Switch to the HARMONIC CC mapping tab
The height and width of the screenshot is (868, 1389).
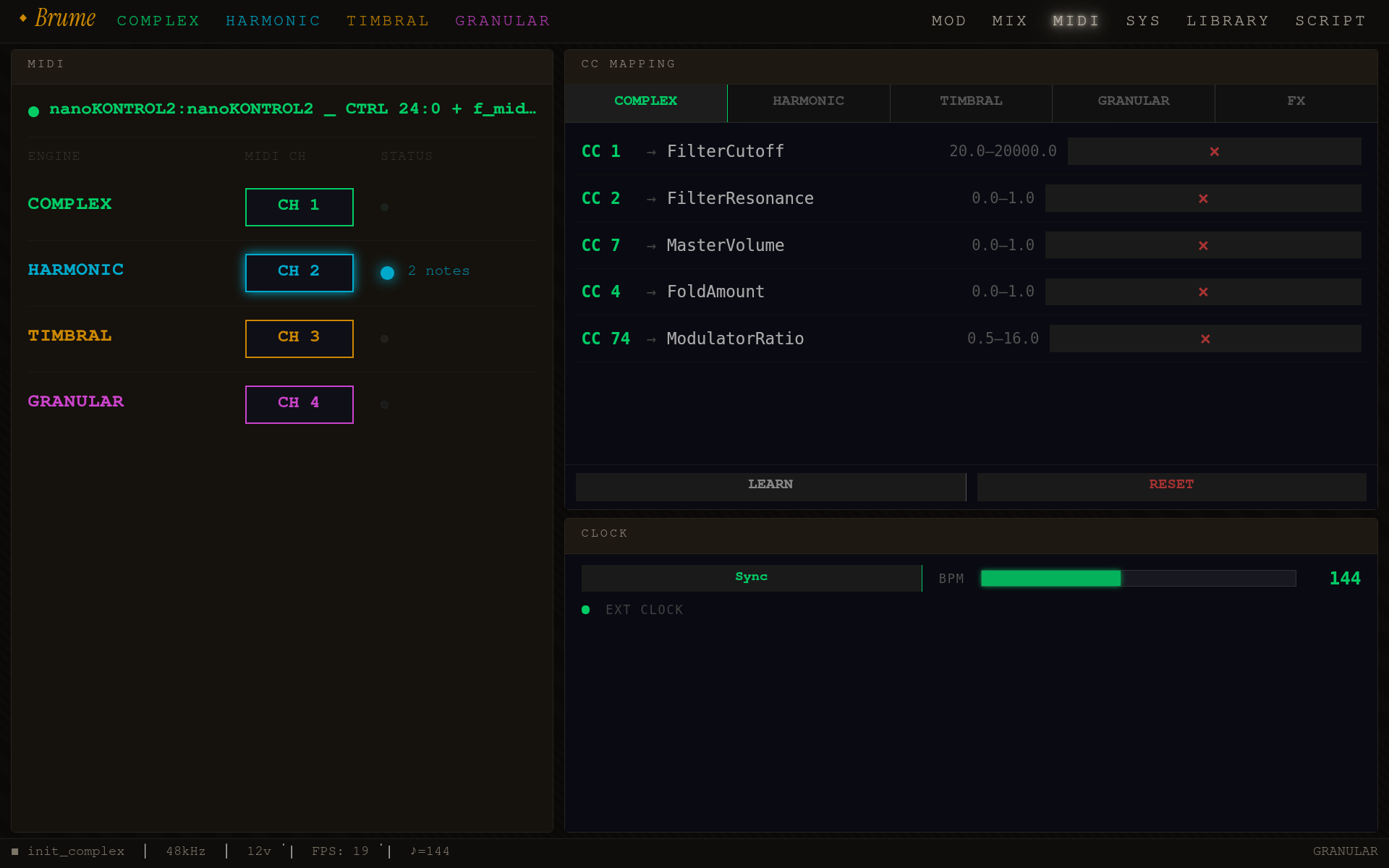tap(808, 102)
